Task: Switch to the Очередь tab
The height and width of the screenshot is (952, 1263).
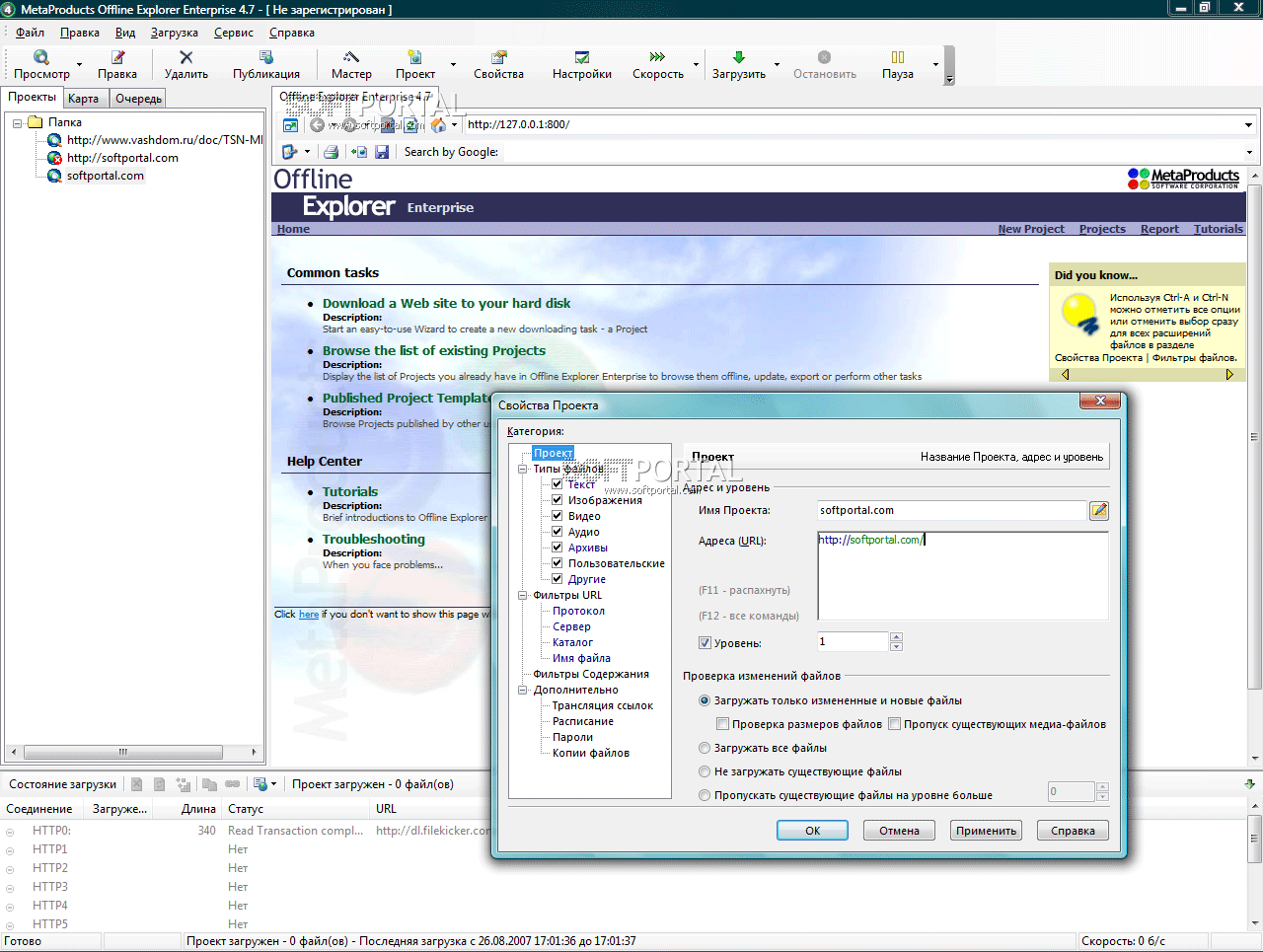Action: pyautogui.click(x=138, y=99)
